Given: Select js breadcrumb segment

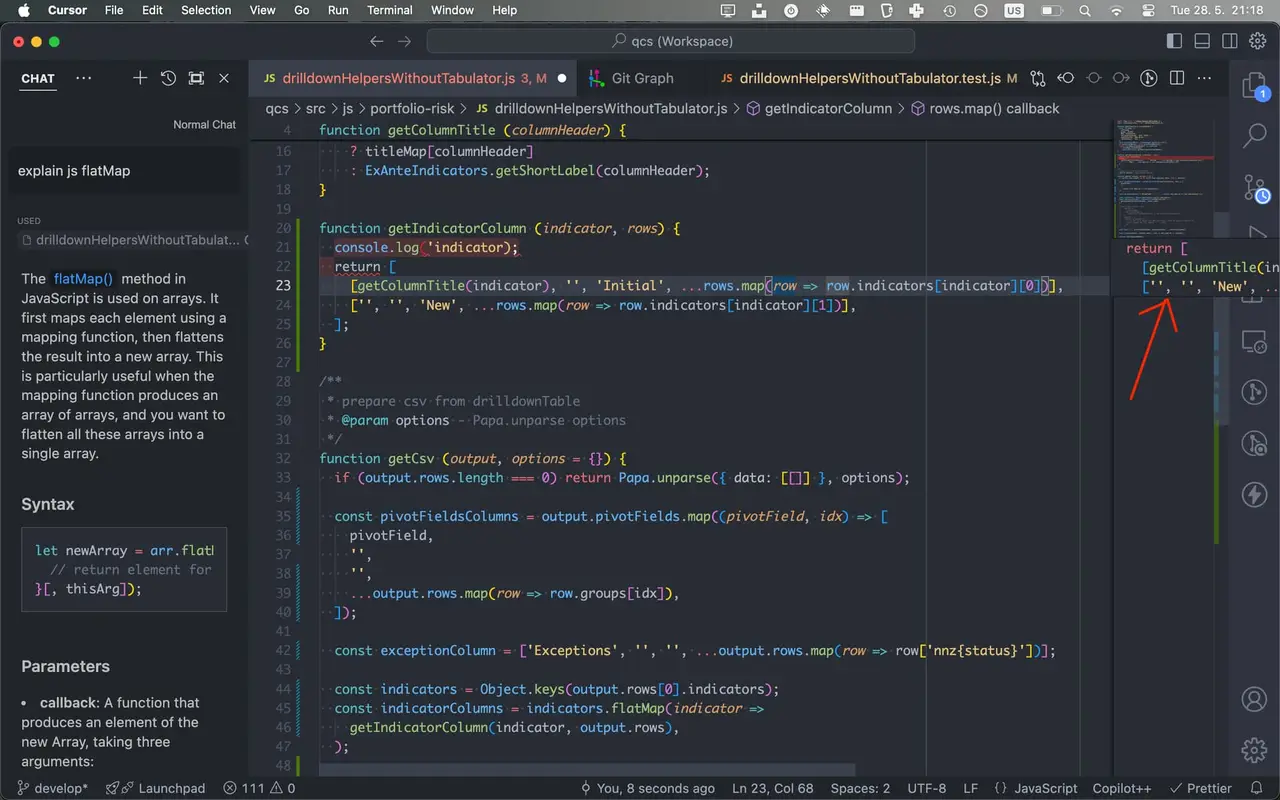Looking at the screenshot, I should (347, 108).
